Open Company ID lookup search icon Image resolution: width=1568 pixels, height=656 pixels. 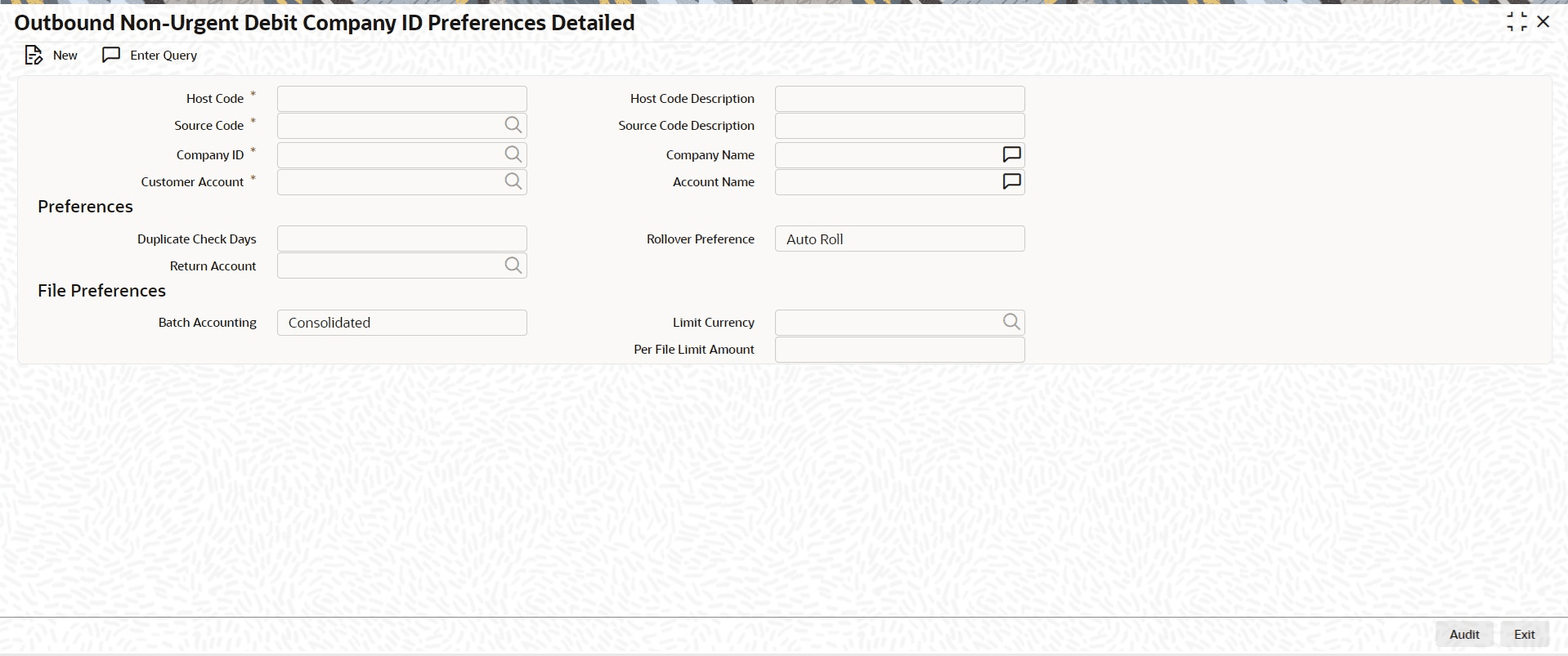(513, 154)
